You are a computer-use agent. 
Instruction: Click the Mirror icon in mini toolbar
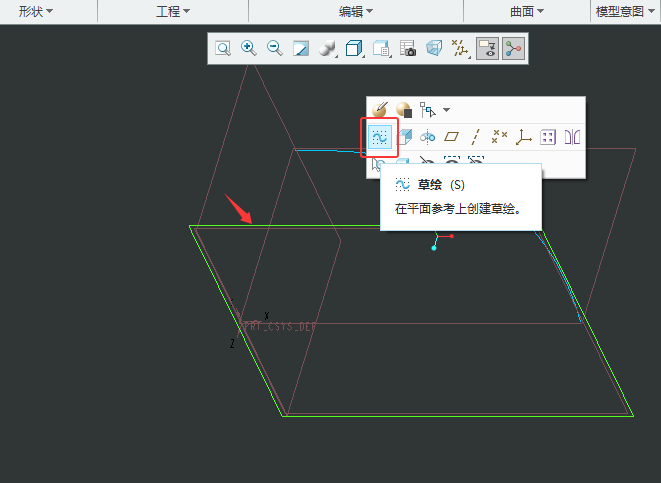[x=572, y=137]
